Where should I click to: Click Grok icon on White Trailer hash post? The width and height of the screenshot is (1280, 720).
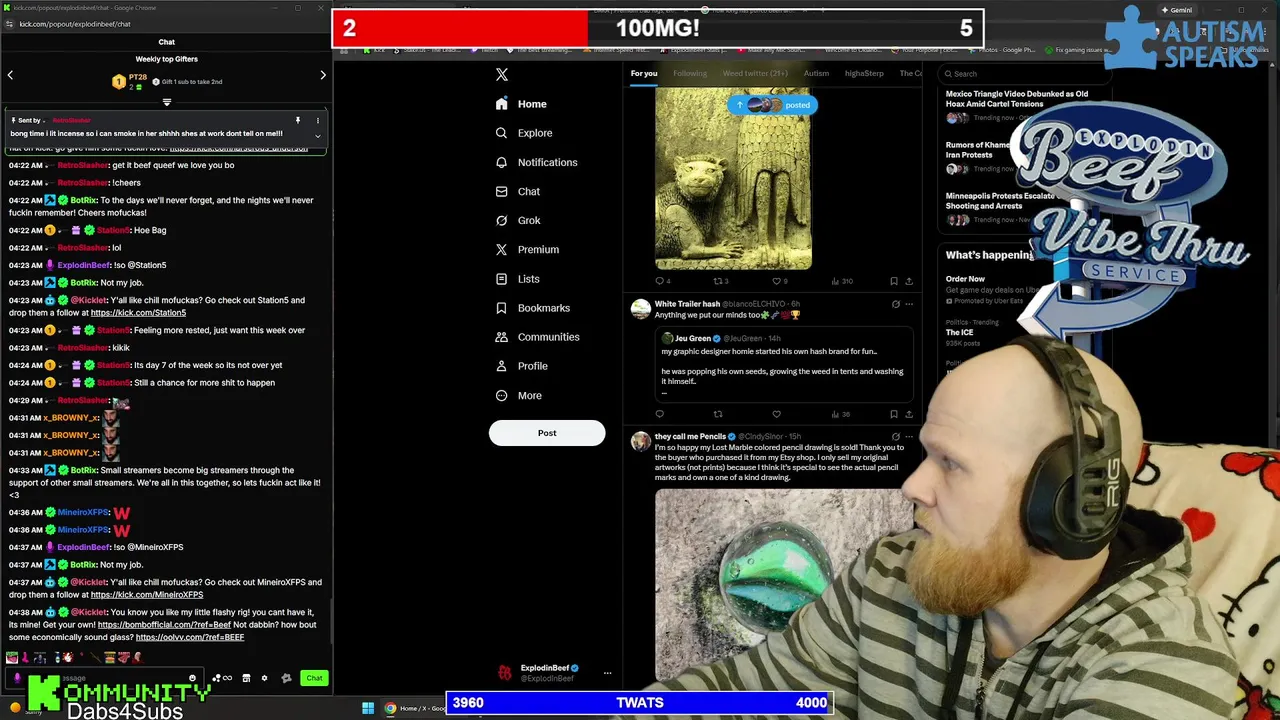895,304
